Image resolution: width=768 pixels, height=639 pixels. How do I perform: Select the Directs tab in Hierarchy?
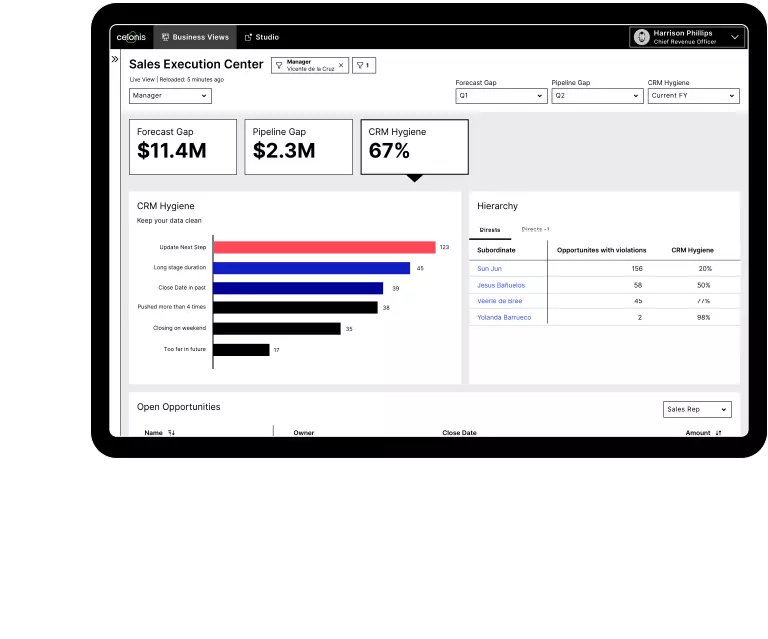pos(490,230)
